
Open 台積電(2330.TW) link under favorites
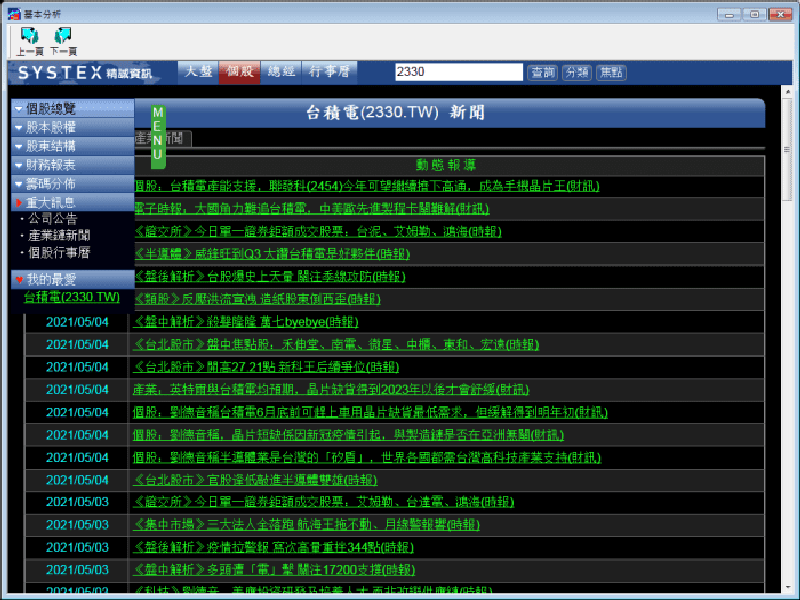click(x=71, y=297)
